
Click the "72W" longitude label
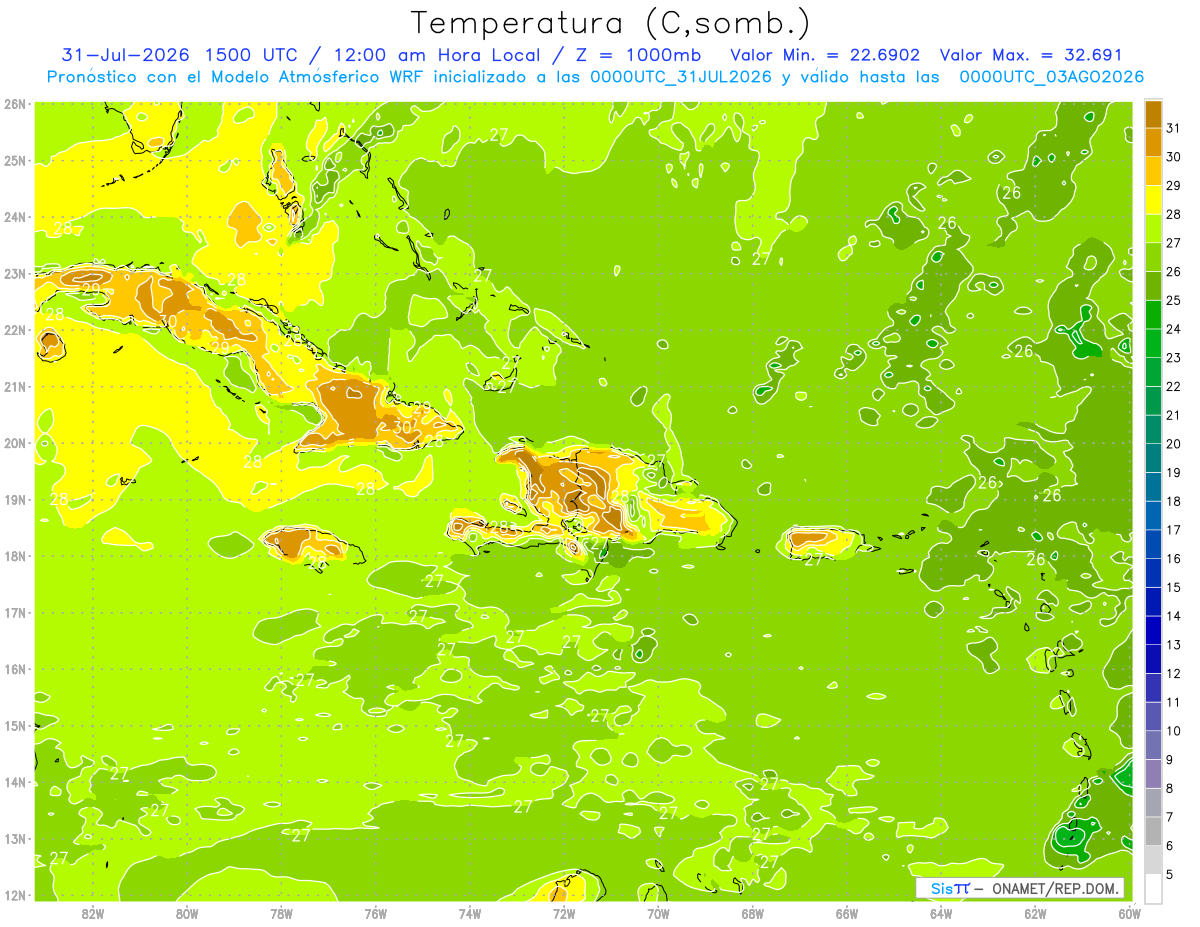(564, 913)
